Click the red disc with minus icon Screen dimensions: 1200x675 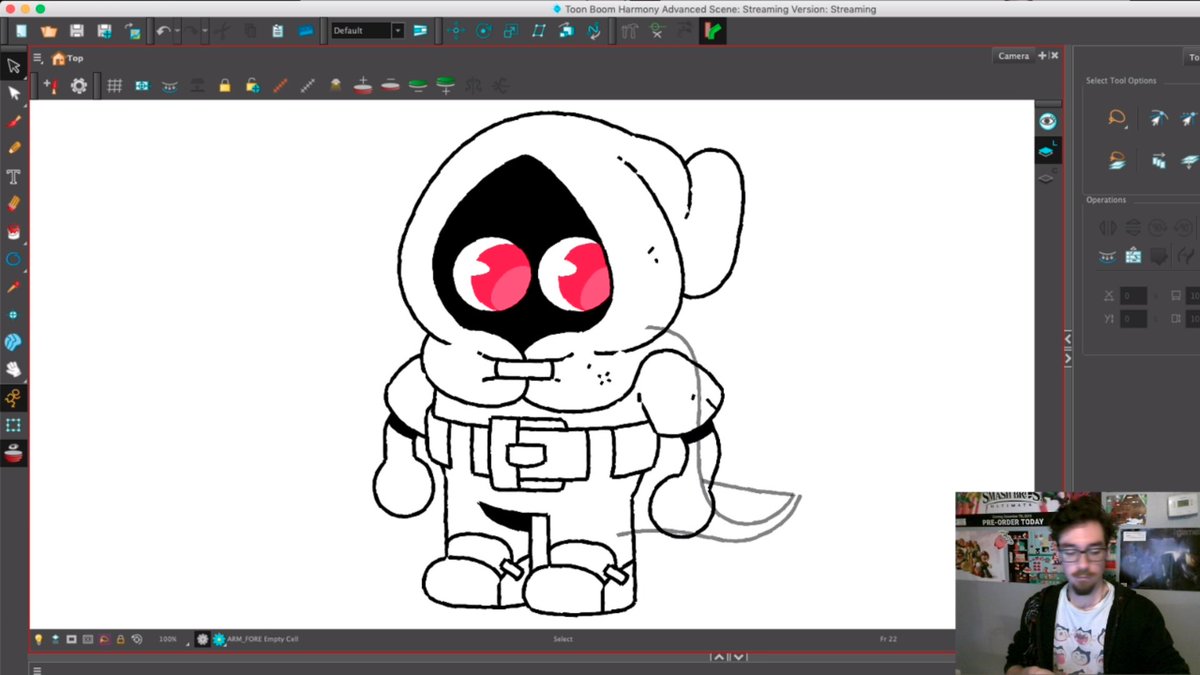click(x=390, y=86)
